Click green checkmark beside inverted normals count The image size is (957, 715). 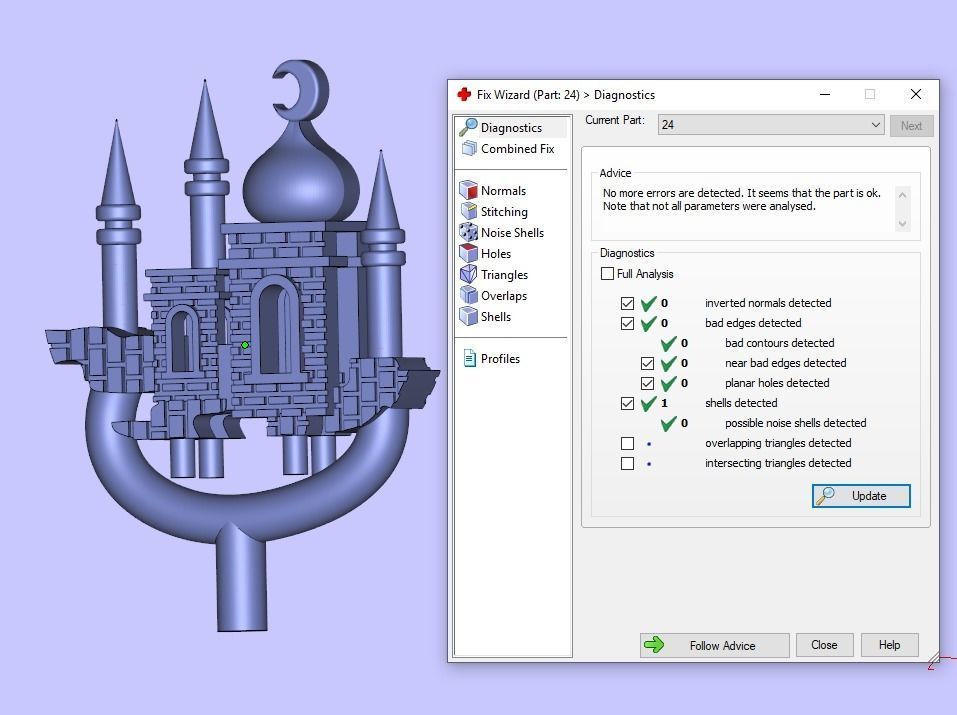pyautogui.click(x=649, y=303)
